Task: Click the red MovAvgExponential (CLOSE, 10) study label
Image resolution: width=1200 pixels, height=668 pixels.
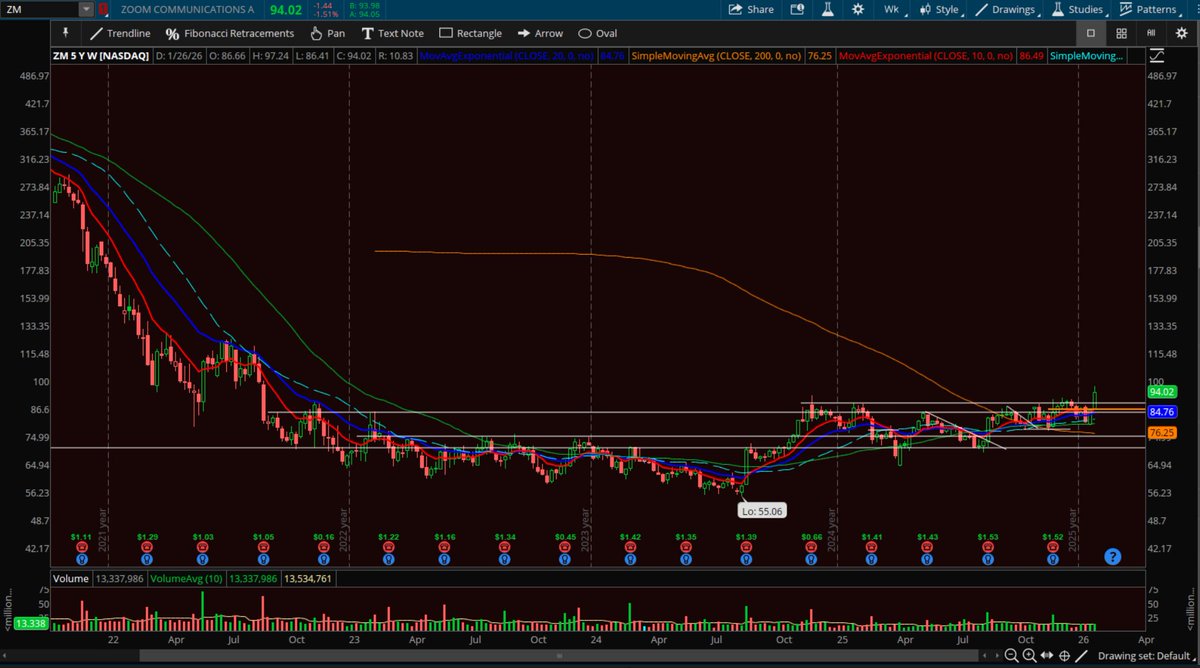Action: 928,57
